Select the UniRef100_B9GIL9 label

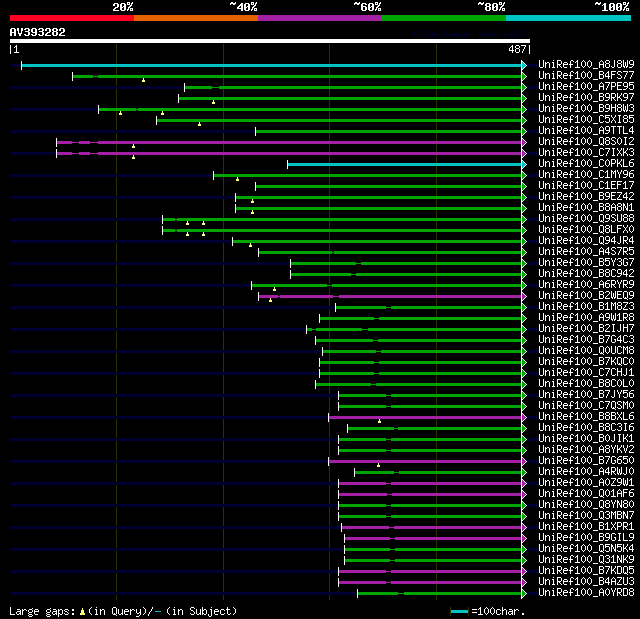586,538
